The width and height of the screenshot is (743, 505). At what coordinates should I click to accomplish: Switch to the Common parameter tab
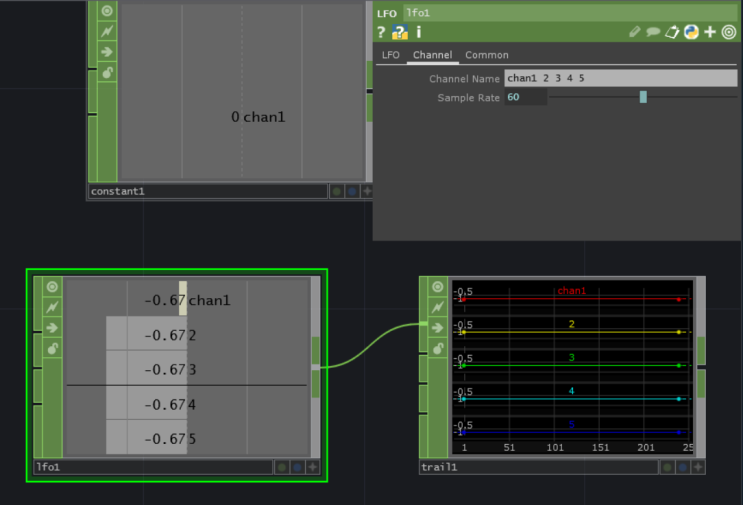click(x=487, y=55)
